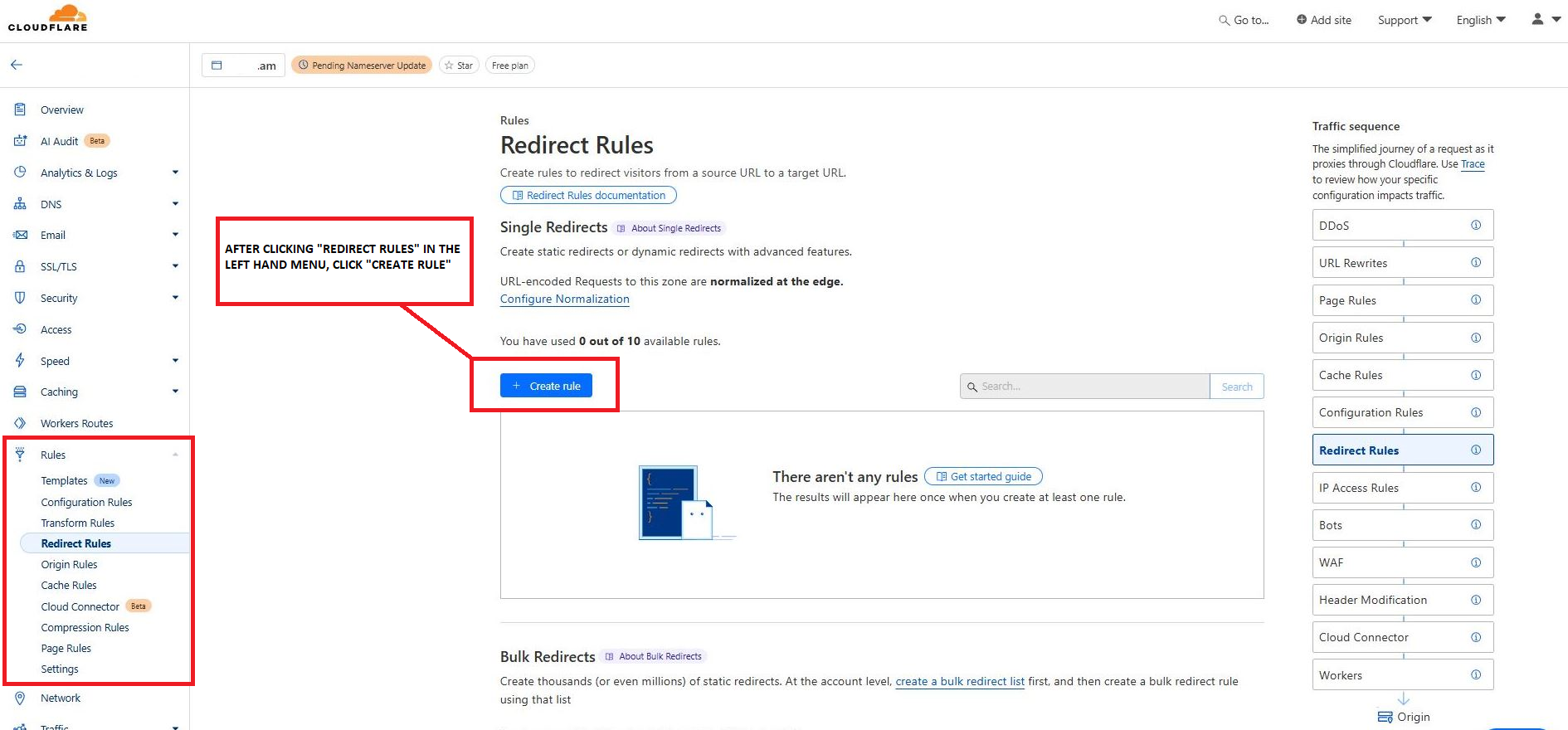1568x730 pixels.
Task: Click the Overview clipboard icon
Action: (x=20, y=109)
